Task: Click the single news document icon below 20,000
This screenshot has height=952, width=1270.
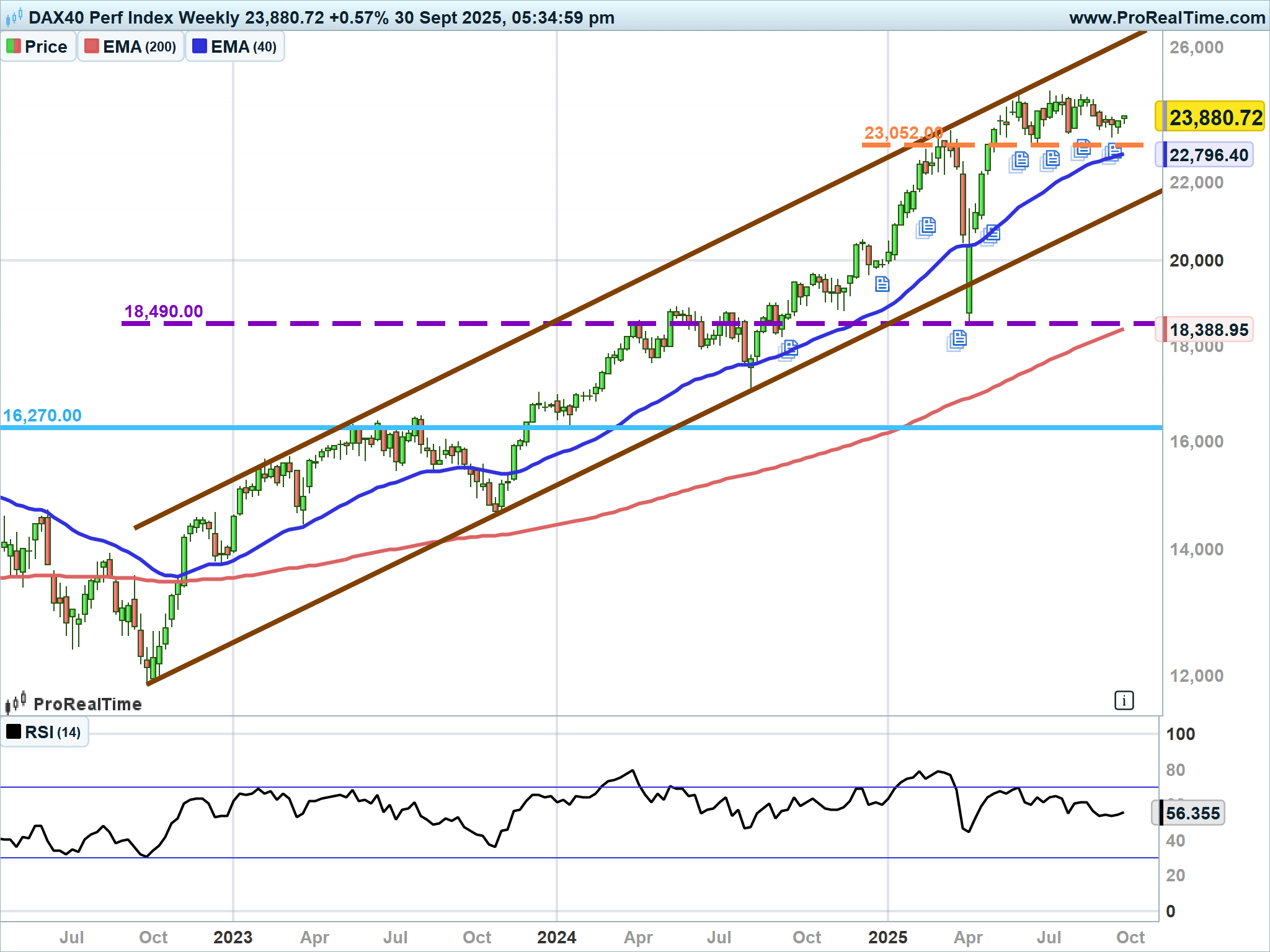Action: pyautogui.click(x=882, y=284)
